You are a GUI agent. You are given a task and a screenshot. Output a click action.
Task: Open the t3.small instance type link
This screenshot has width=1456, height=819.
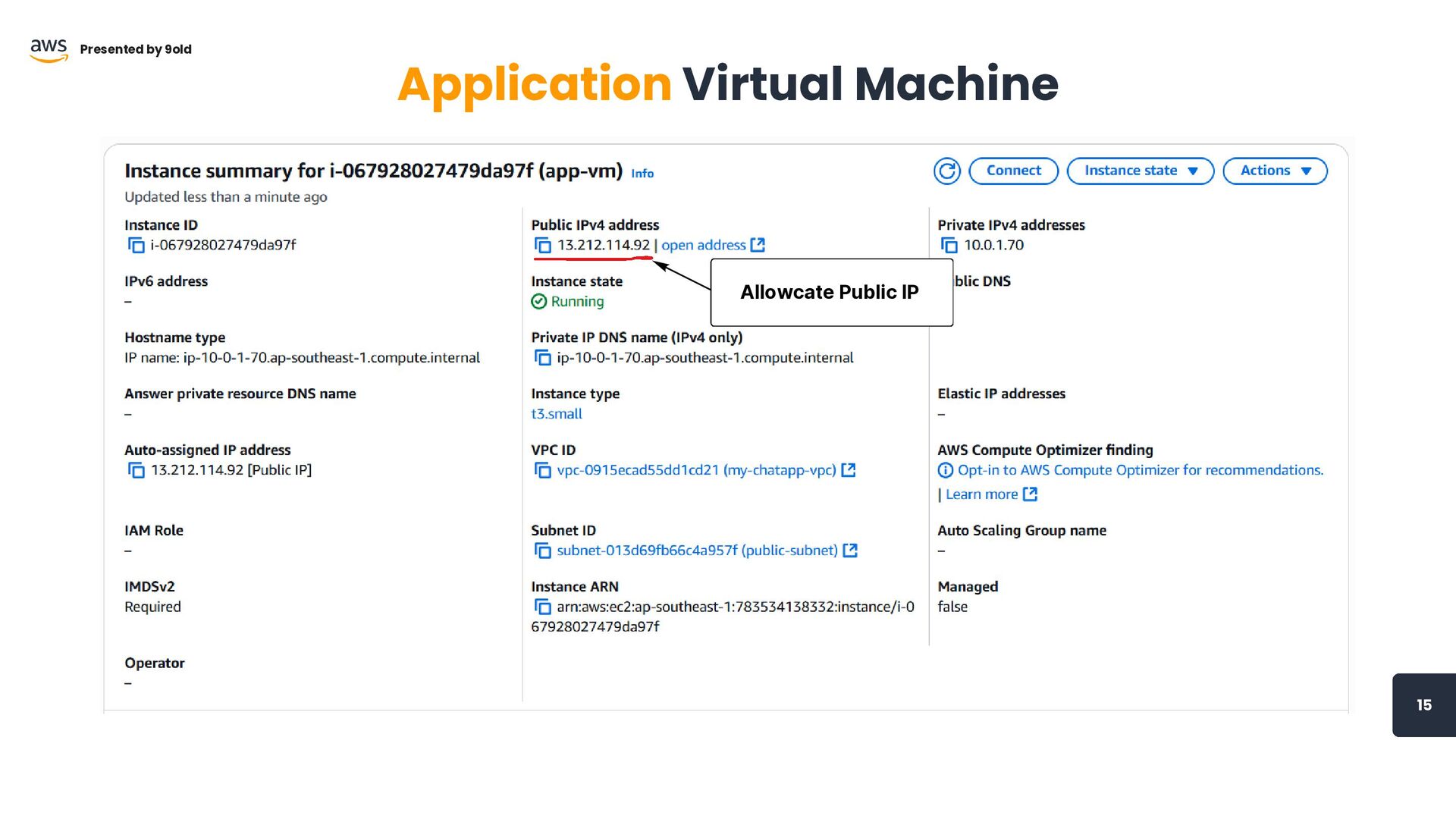coord(557,414)
